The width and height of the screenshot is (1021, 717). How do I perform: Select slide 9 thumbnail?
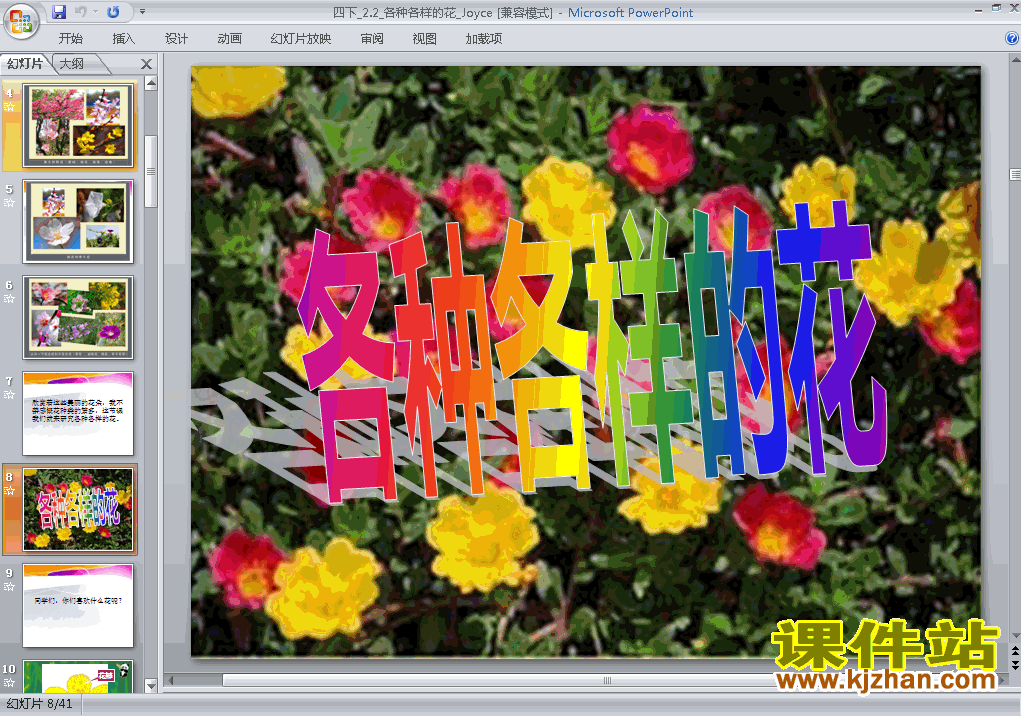tap(78, 606)
